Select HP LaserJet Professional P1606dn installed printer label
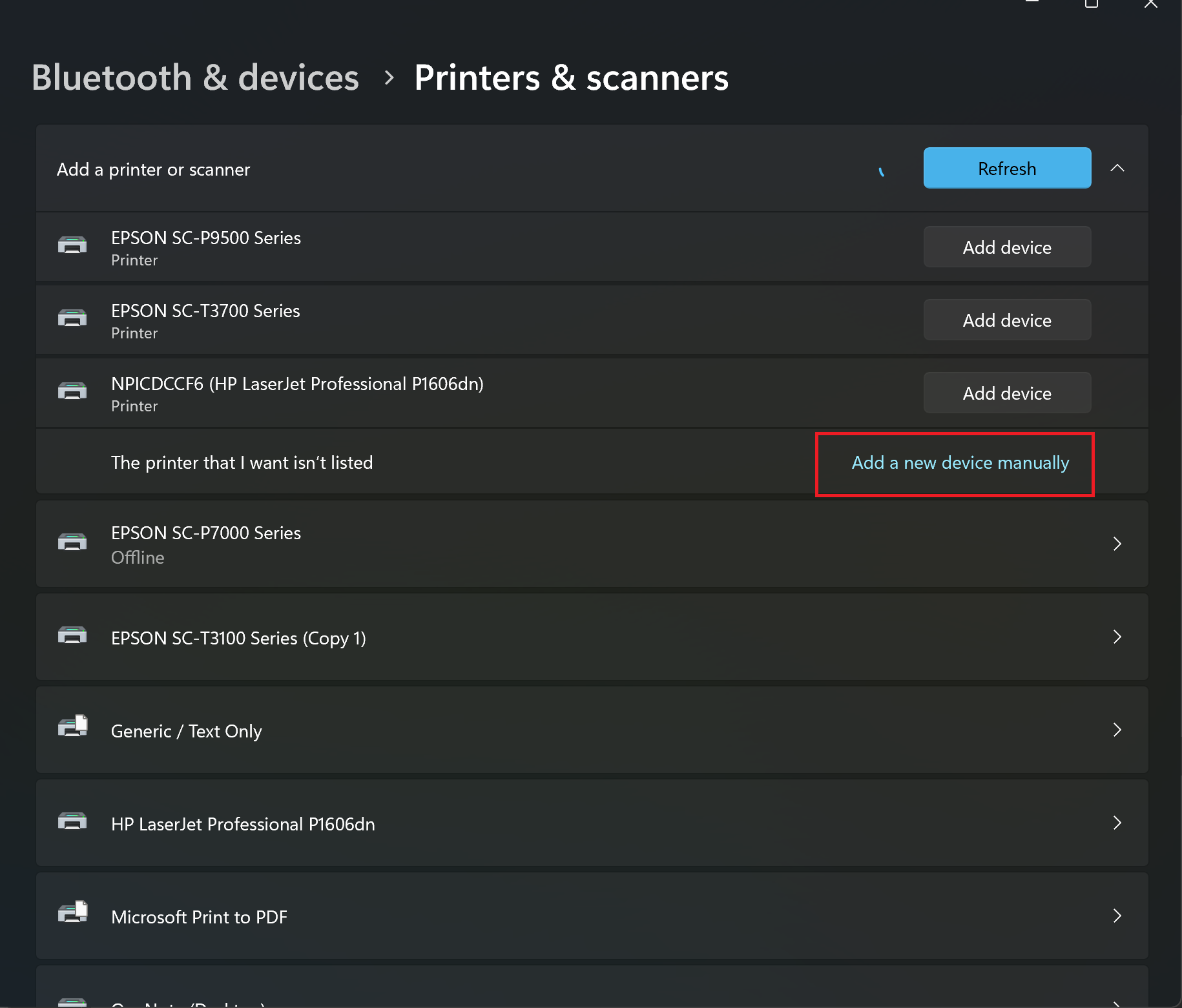The image size is (1182, 1008). pyautogui.click(x=243, y=824)
